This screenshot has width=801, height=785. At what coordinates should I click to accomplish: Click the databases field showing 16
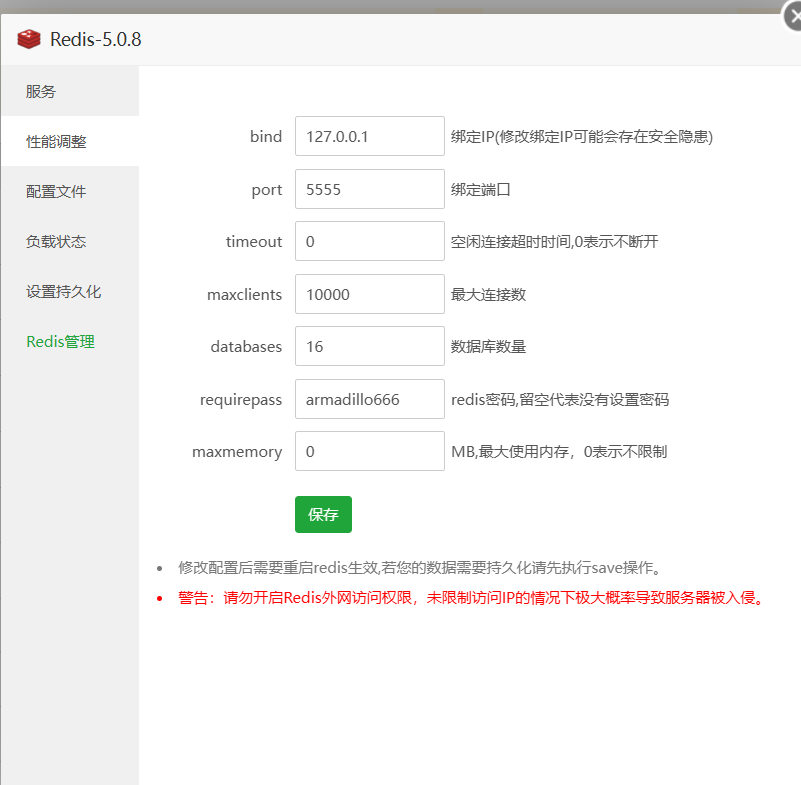click(x=370, y=347)
